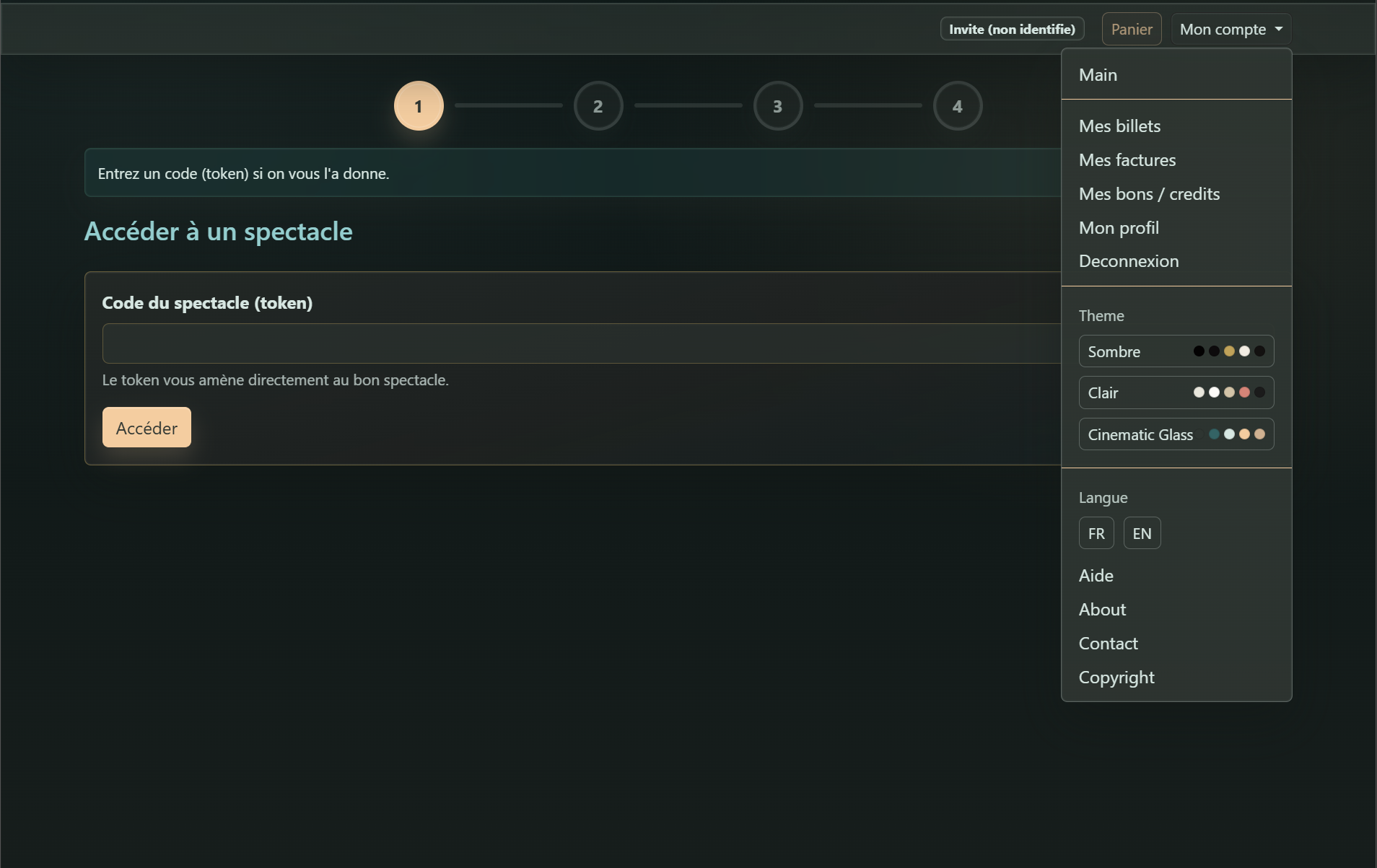Screen dimensions: 1377x868
Task: Click step 4 circle in the progress stepper
Action: coord(958,105)
